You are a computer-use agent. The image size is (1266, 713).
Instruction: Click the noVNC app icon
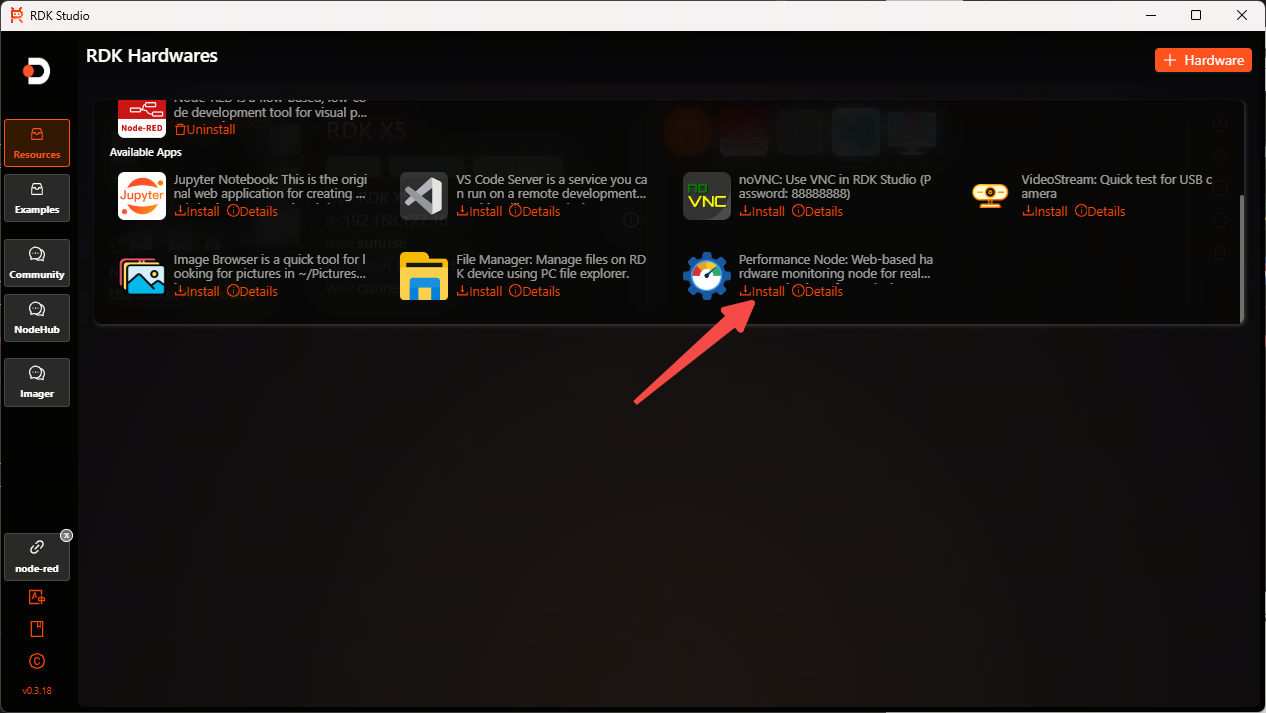pyautogui.click(x=707, y=196)
